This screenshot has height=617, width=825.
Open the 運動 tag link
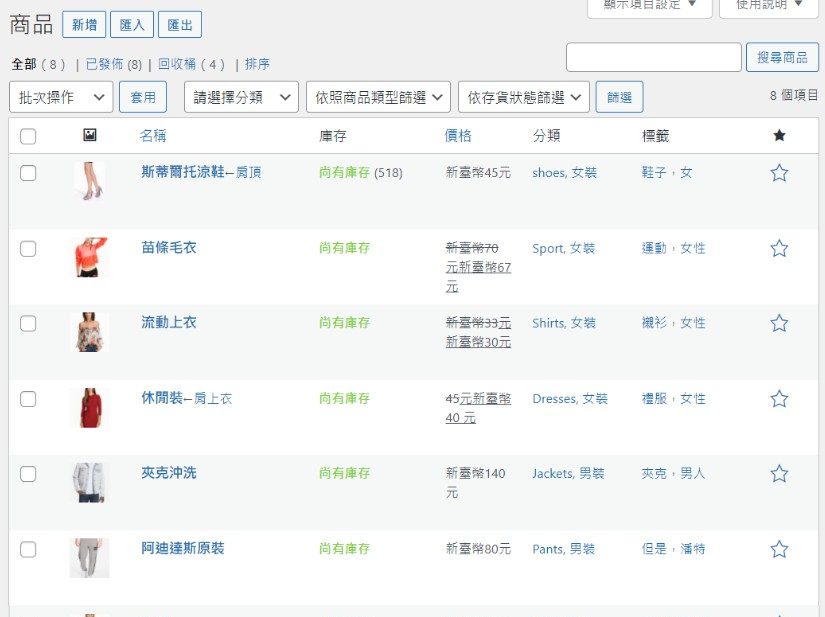(x=654, y=248)
